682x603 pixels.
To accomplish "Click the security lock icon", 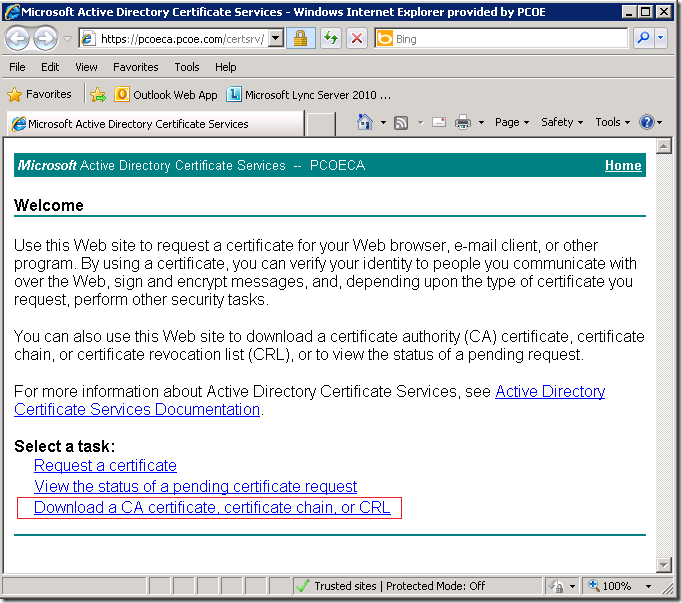I will (x=301, y=39).
